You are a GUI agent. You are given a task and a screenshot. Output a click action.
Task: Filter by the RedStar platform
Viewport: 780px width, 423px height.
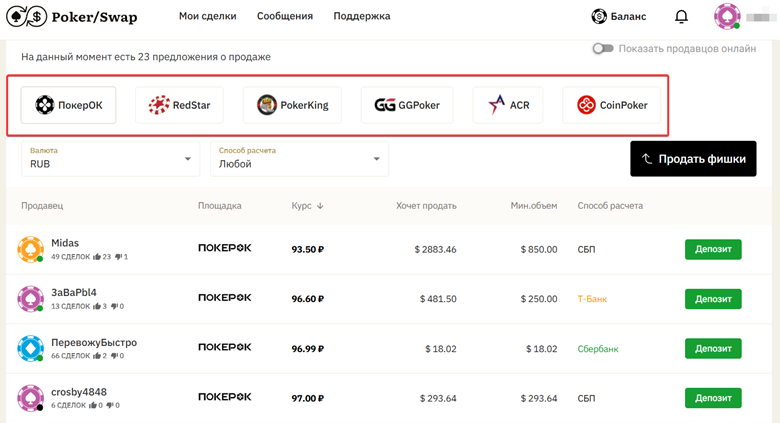coord(179,105)
